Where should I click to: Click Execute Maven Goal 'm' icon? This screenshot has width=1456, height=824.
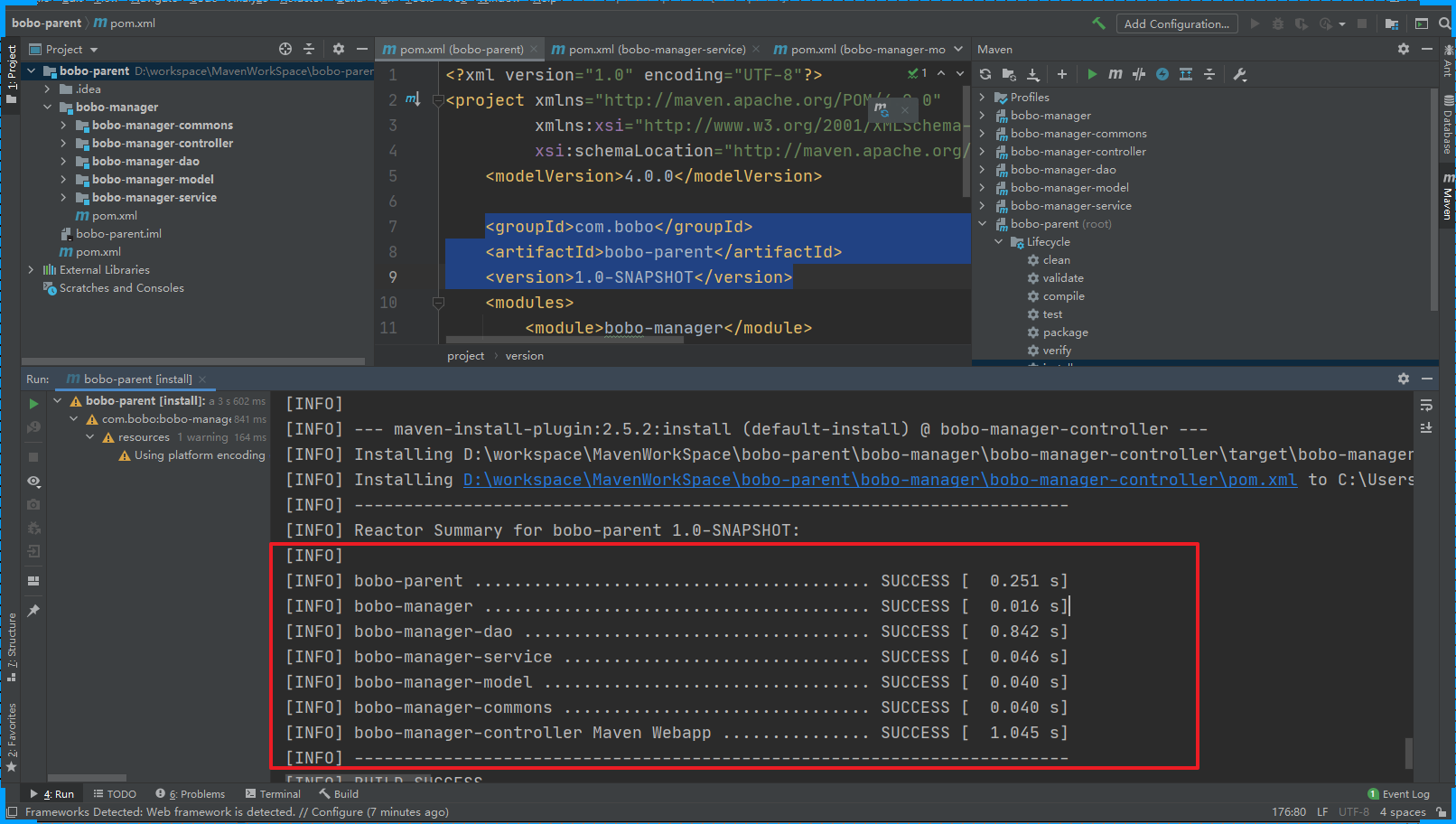coord(1115,74)
